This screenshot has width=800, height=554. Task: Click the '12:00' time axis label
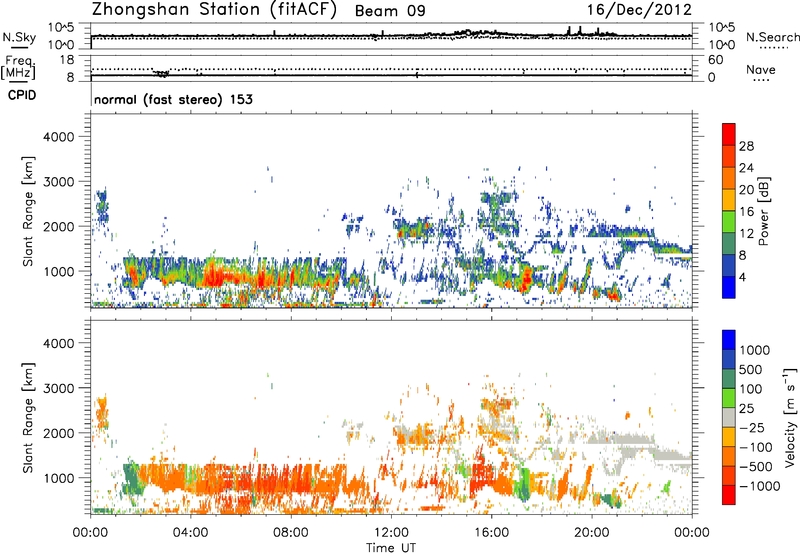click(x=391, y=533)
